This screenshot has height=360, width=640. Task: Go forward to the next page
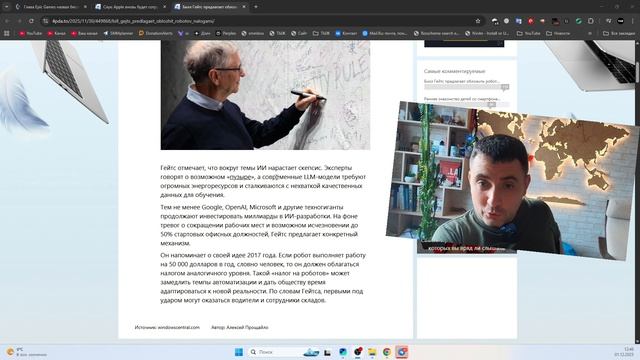[x=19, y=21]
